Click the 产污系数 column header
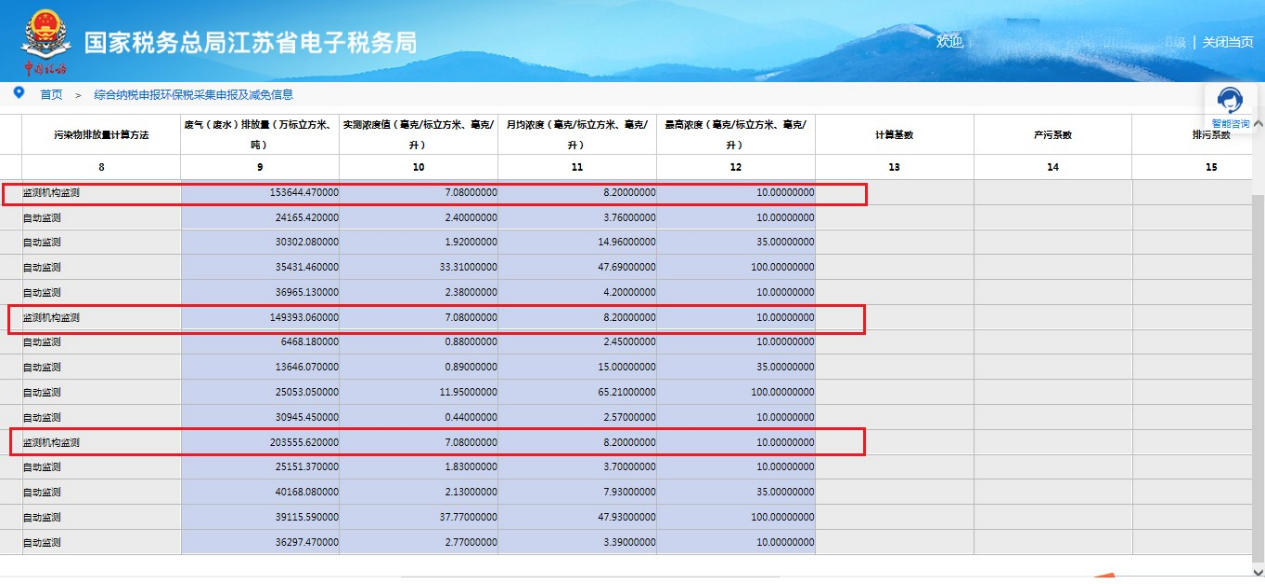 (x=1052, y=134)
